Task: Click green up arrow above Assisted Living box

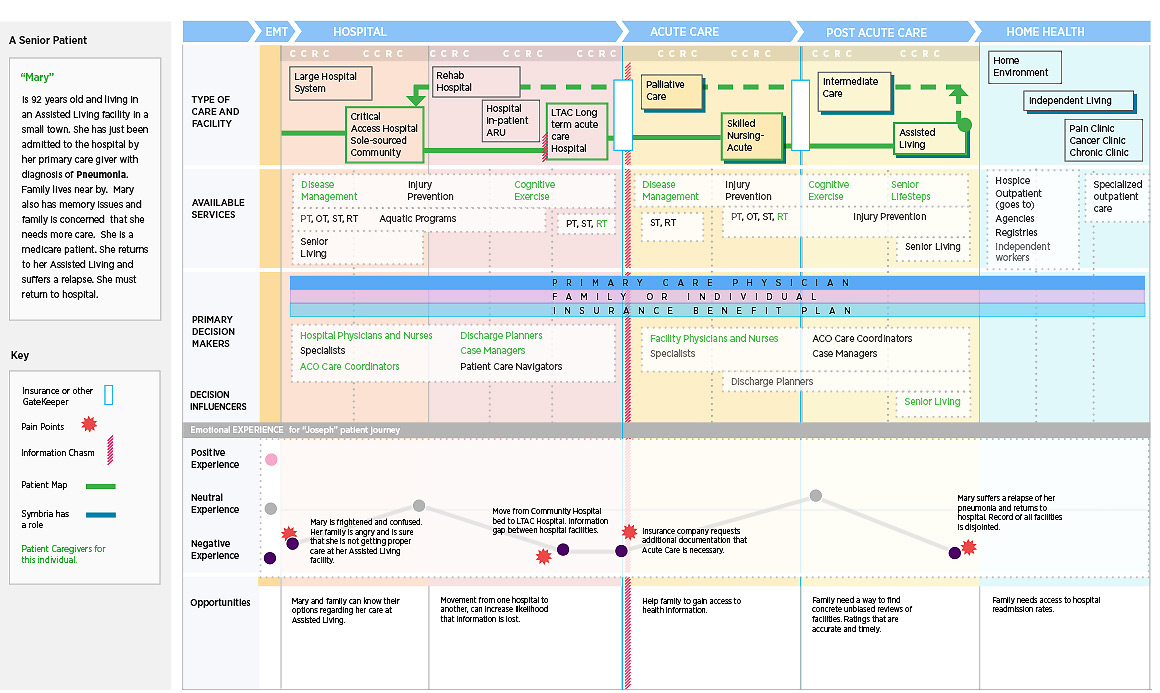Action: 958,95
